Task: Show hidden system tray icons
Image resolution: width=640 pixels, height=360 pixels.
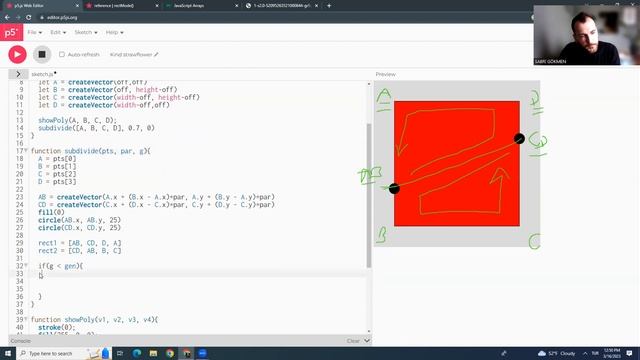Action: click(x=585, y=353)
